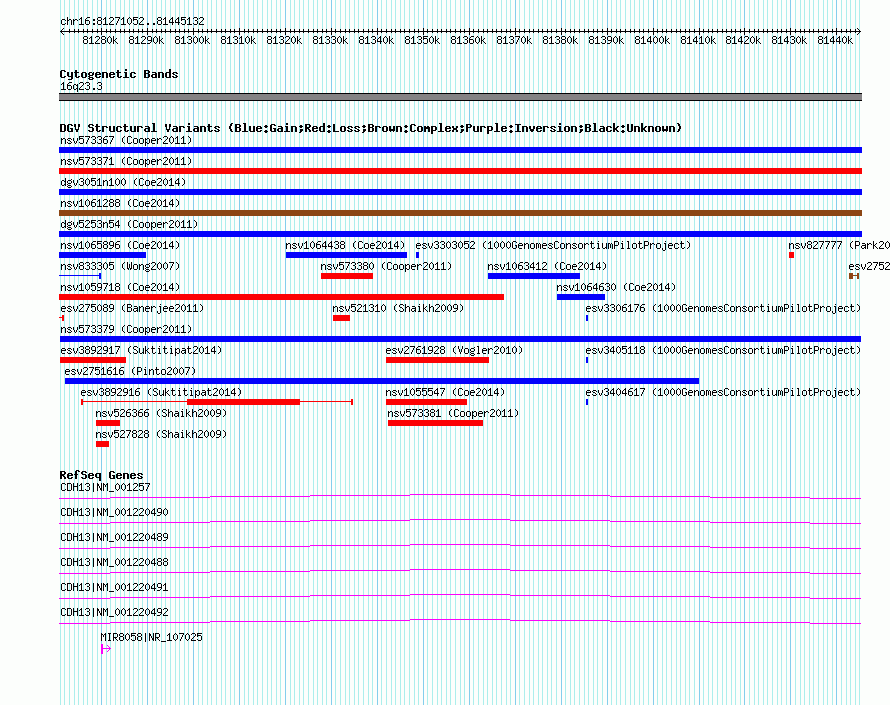Screen dimensions: 890x705
Task: Open CDH13|NM_001220489 transcript
Action: coord(114,537)
